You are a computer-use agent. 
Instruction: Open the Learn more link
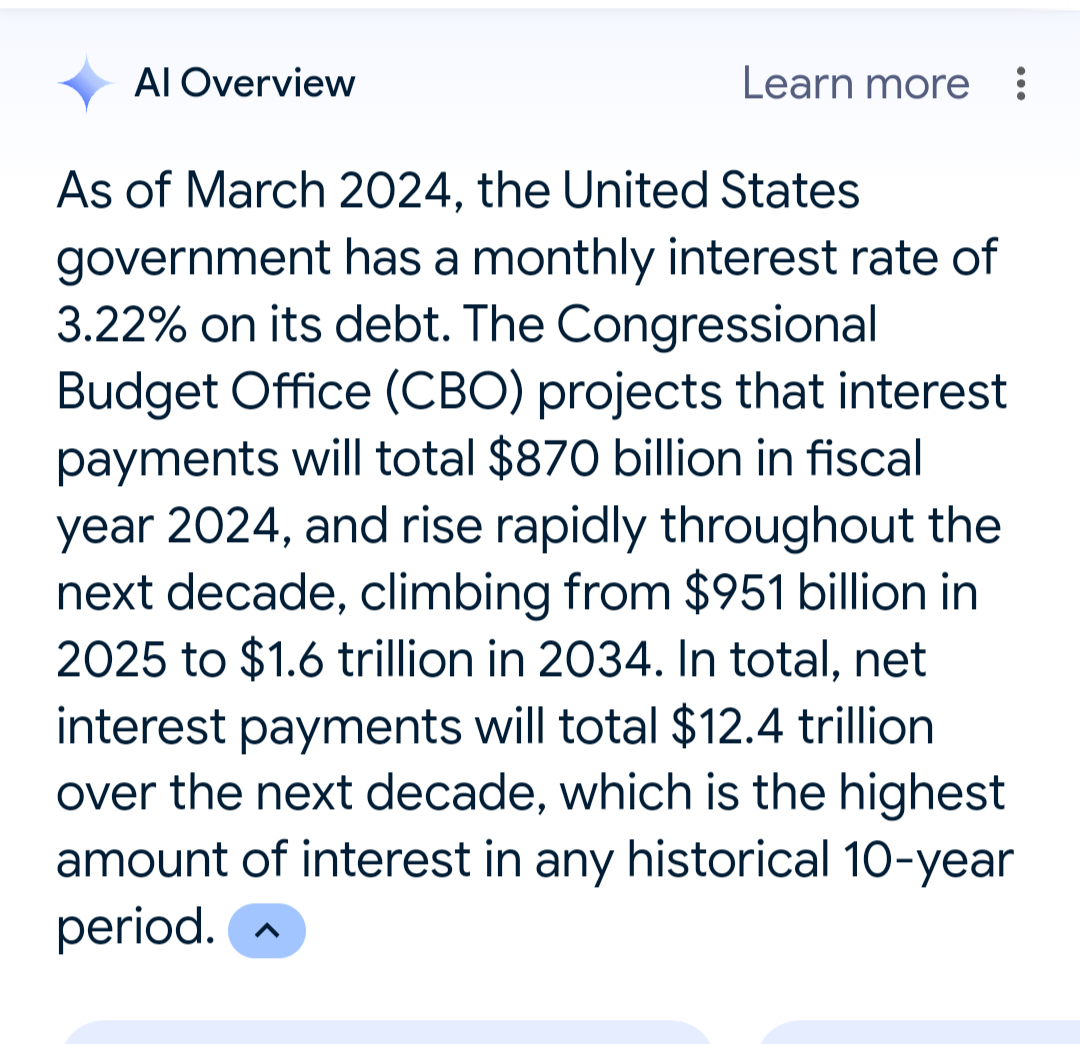[855, 83]
